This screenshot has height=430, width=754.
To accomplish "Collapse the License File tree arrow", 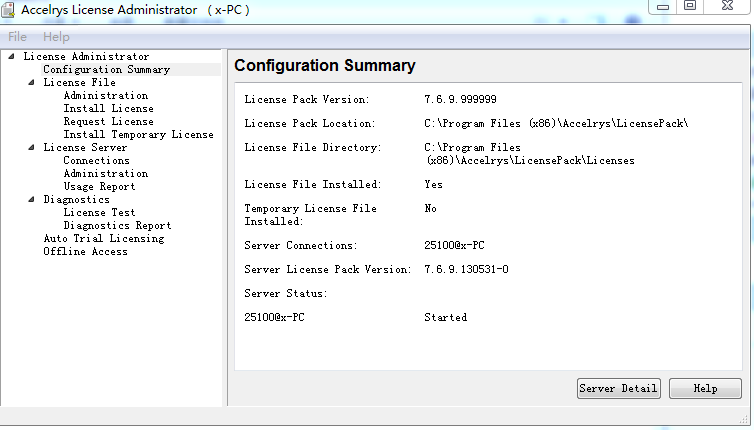I will (x=32, y=83).
